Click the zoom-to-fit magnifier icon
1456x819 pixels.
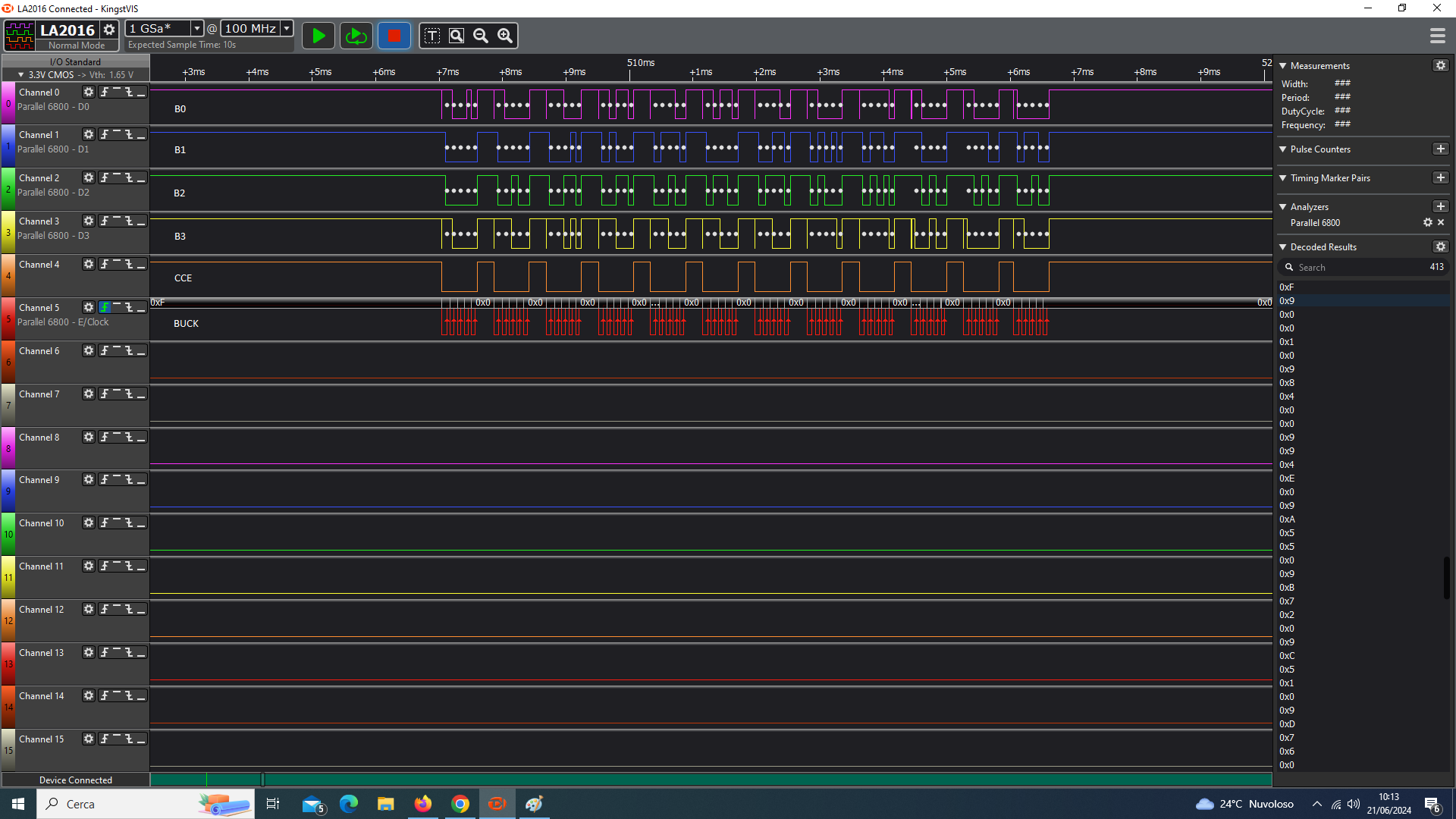pos(457,36)
